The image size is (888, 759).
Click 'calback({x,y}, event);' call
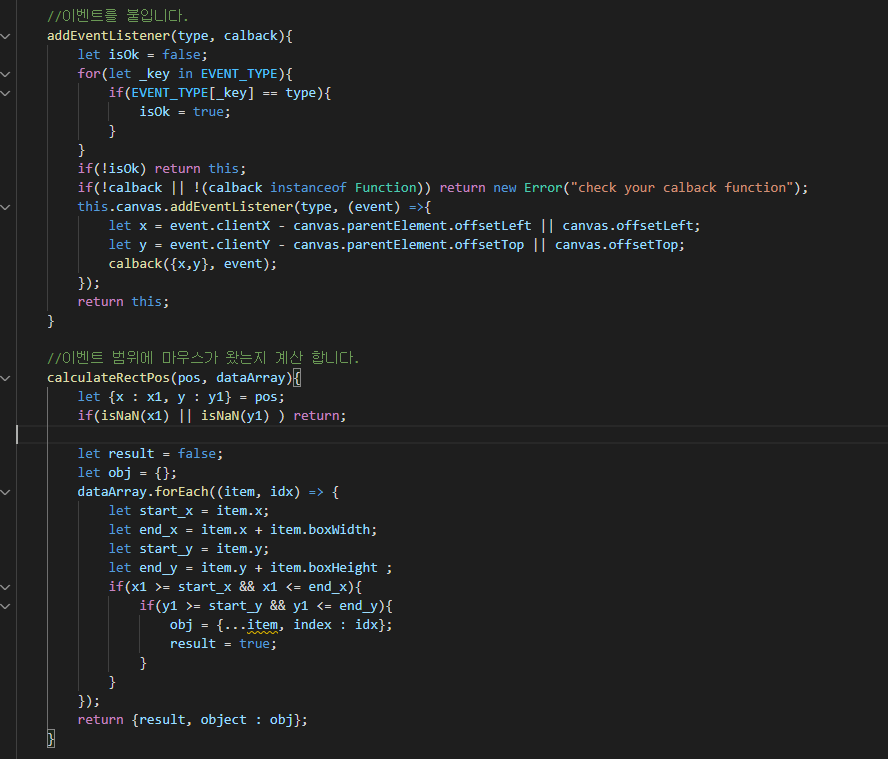click(193, 264)
